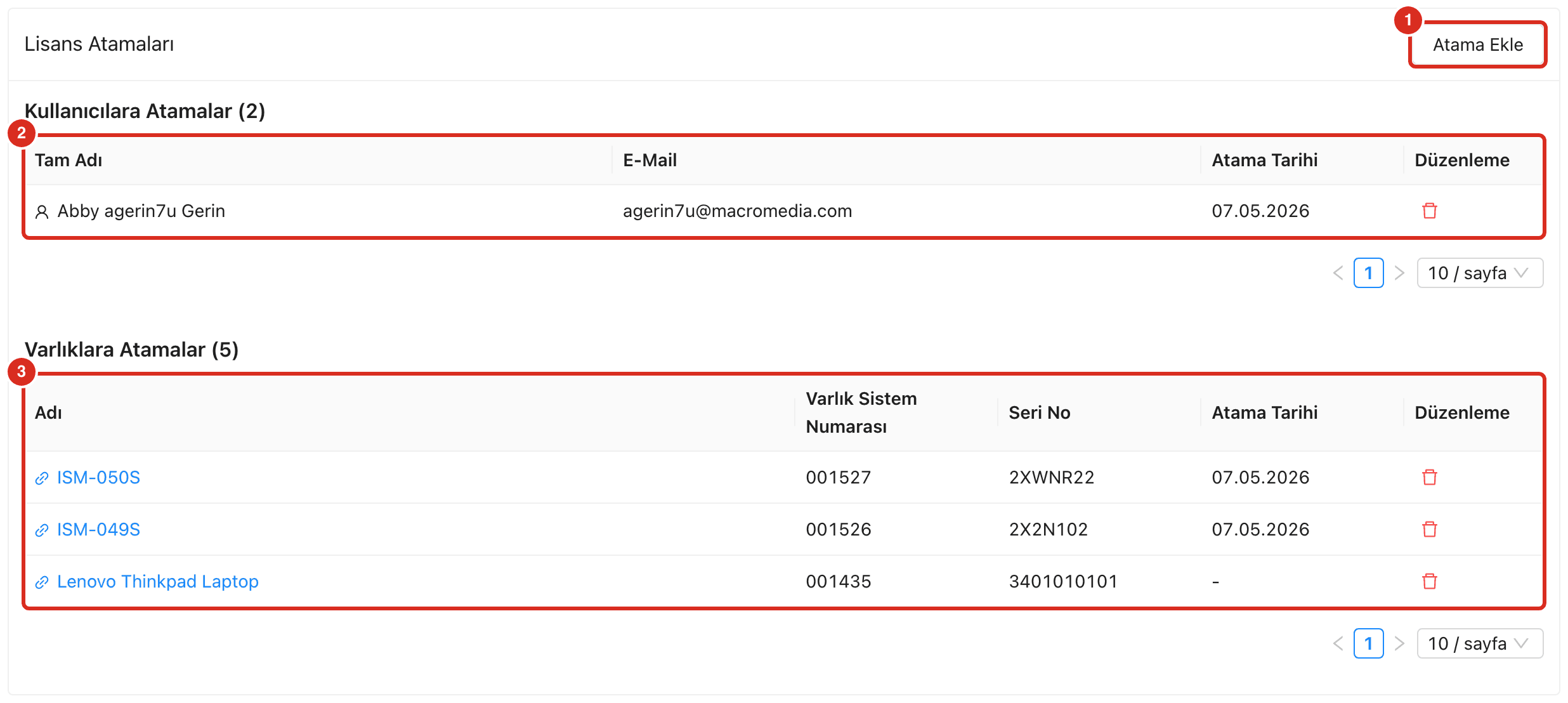Go to next page of users table
1568x703 pixels.
pyautogui.click(x=1399, y=273)
